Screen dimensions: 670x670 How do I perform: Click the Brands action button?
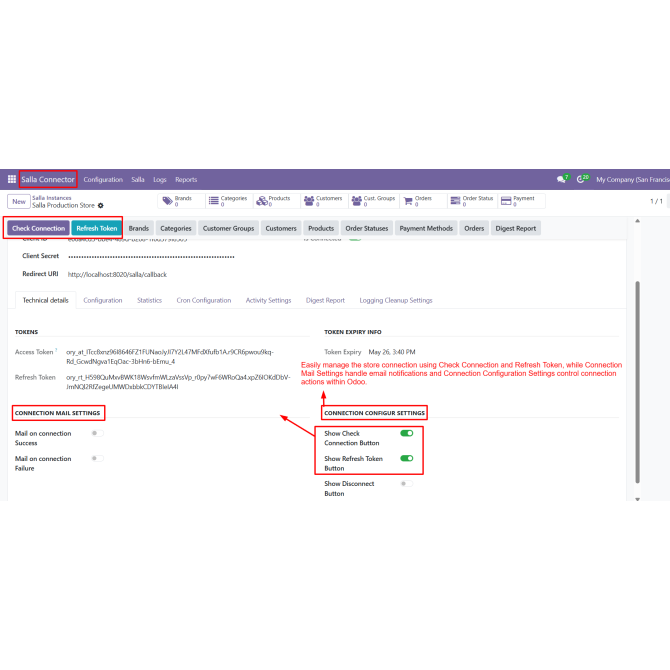coord(138,228)
